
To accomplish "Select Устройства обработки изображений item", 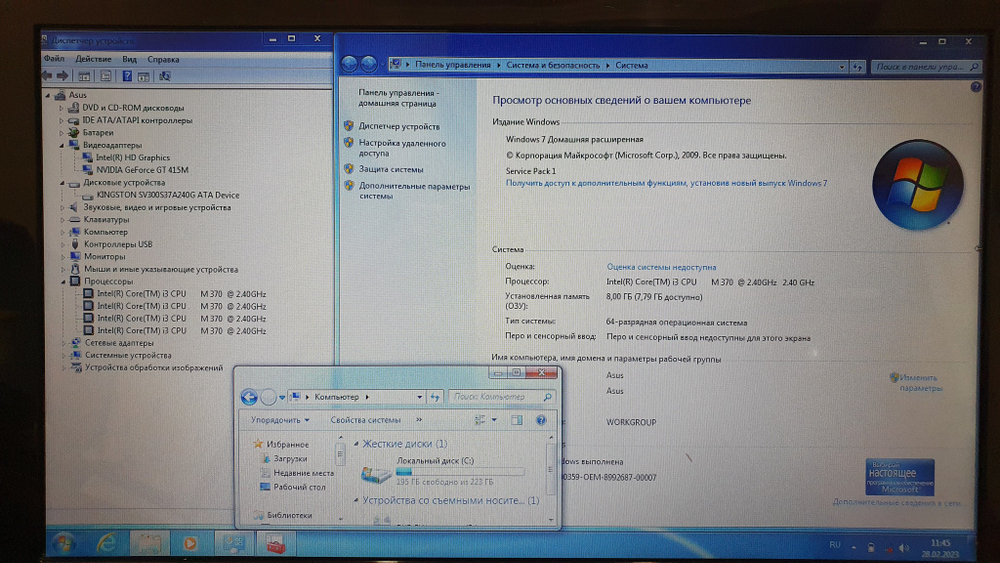I will click(x=154, y=367).
